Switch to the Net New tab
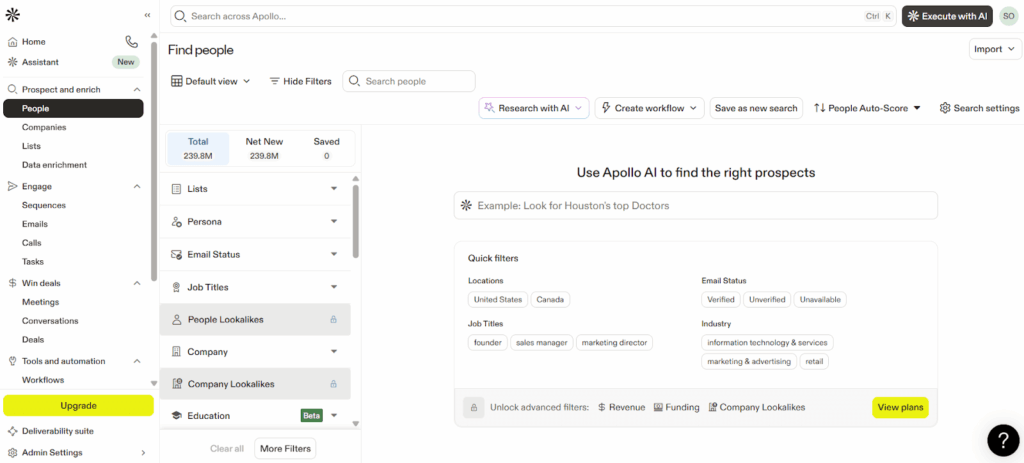This screenshot has height=463, width=1024. 265,148
